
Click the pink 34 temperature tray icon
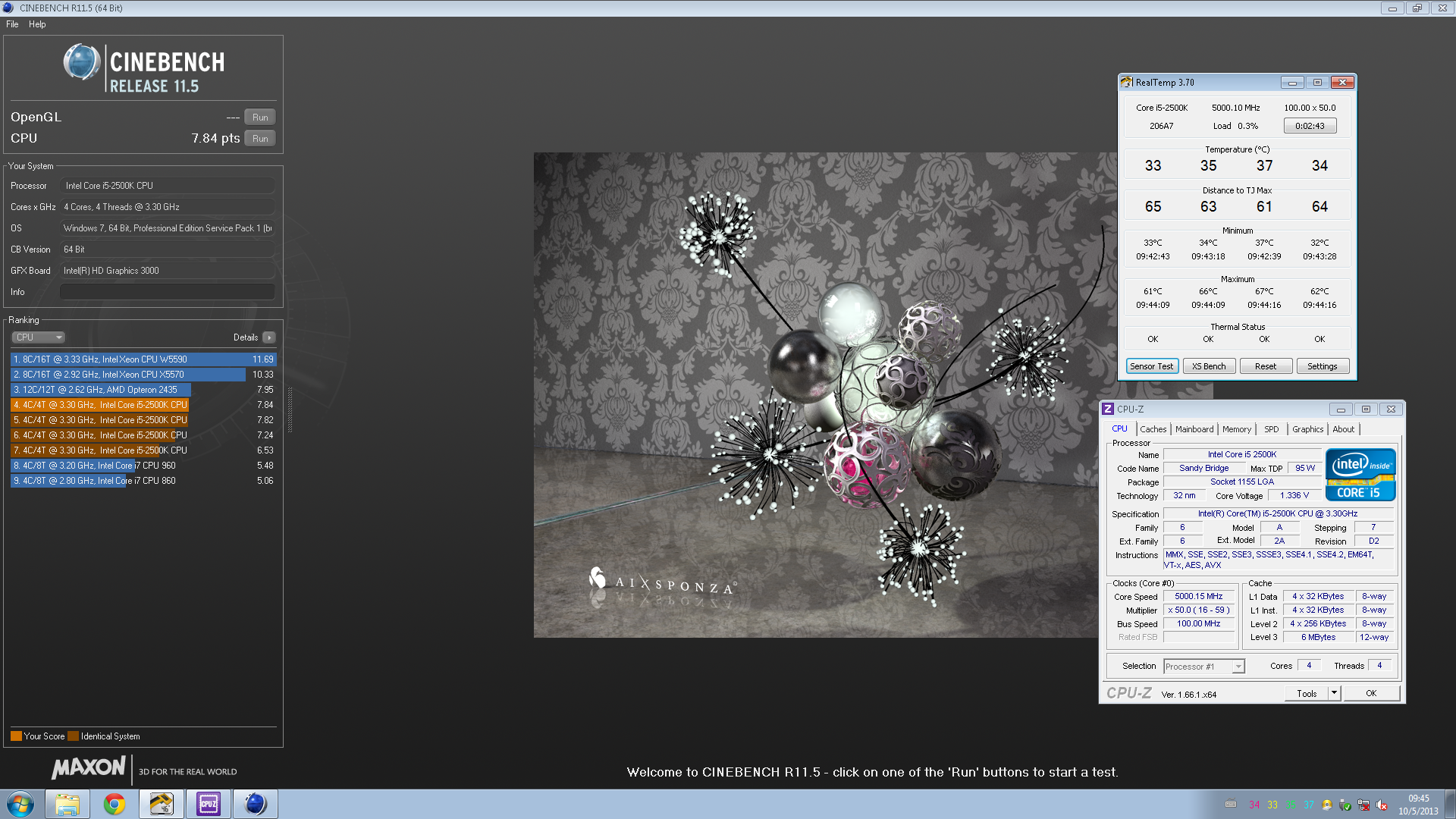[x=1254, y=805]
